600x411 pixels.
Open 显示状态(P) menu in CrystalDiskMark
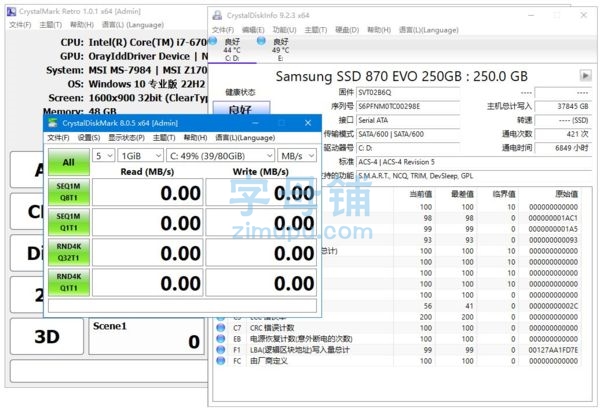[126, 138]
